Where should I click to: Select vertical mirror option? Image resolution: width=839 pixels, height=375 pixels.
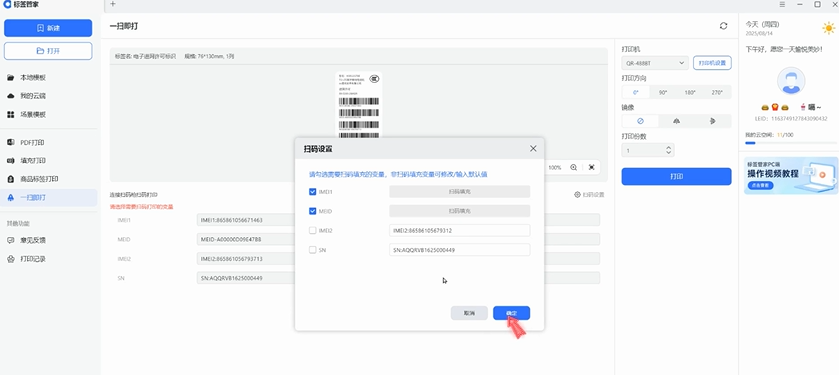[x=713, y=121]
